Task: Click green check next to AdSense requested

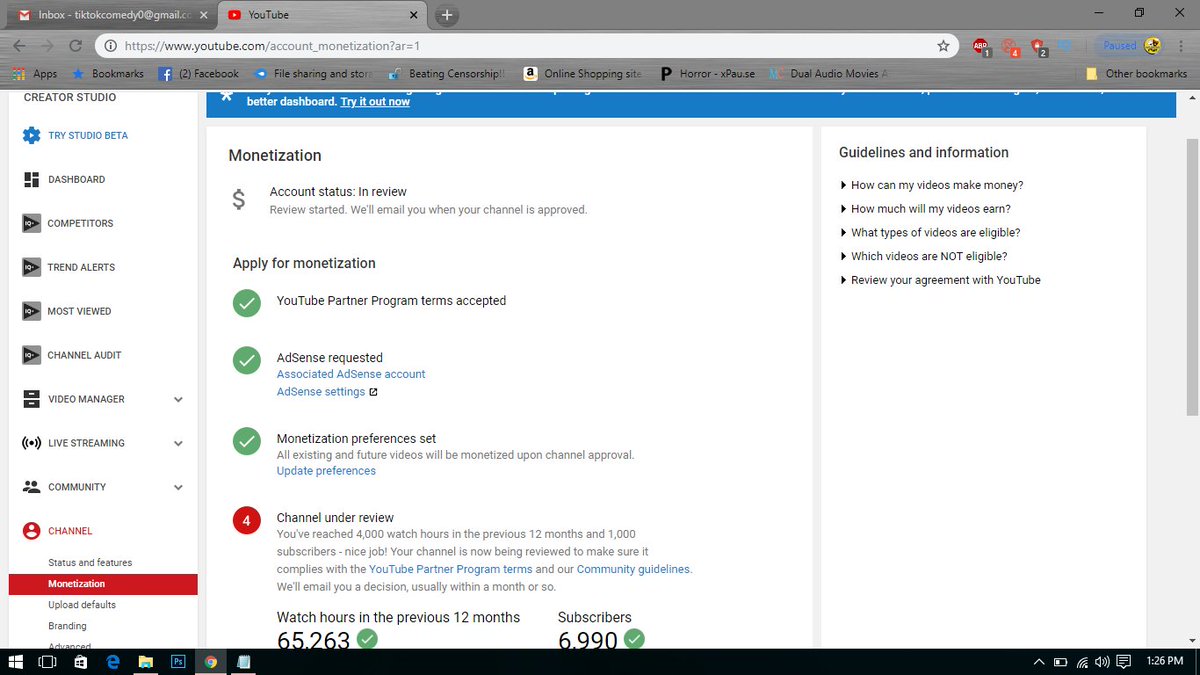Action: click(x=247, y=360)
